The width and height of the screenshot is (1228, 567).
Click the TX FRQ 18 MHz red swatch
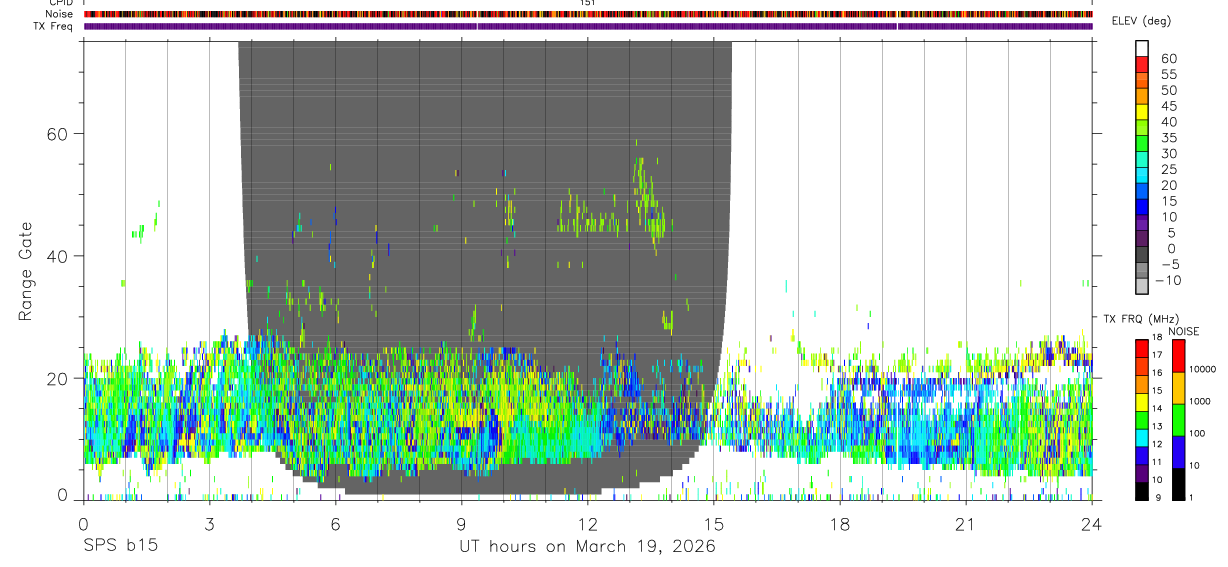click(1141, 348)
